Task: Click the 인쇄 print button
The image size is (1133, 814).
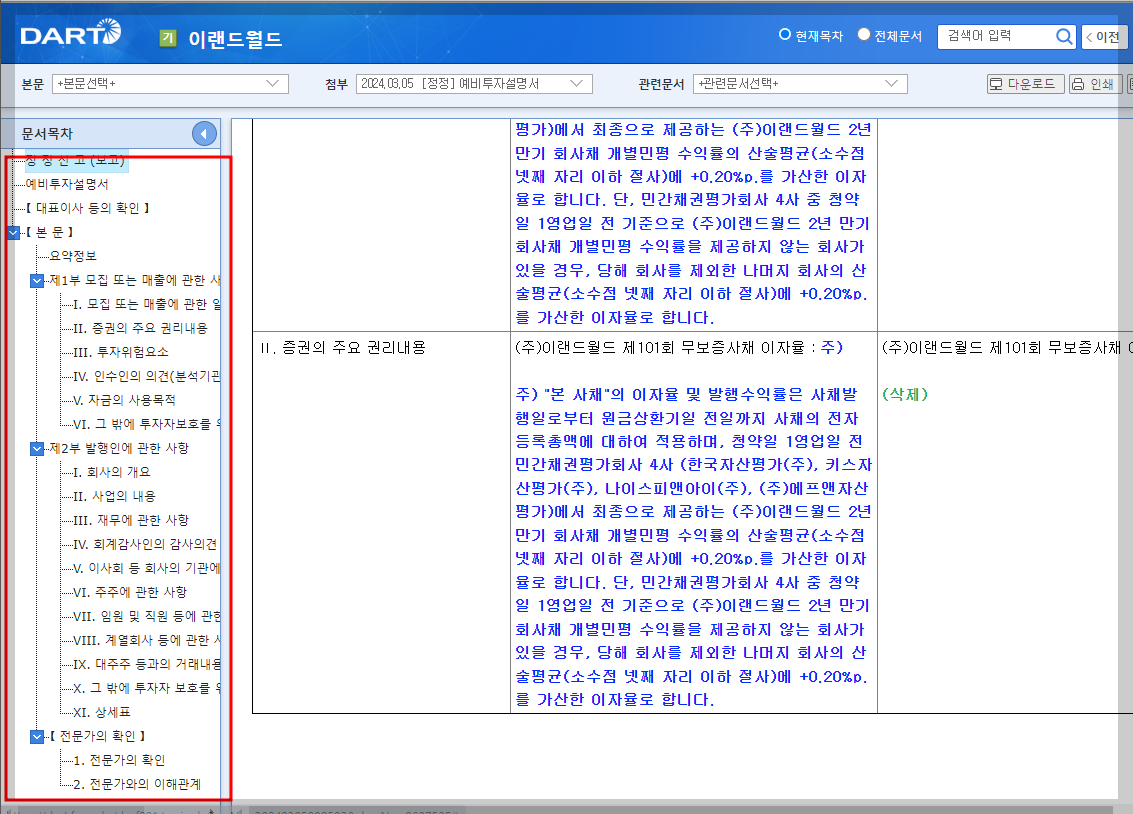Action: [x=1095, y=84]
